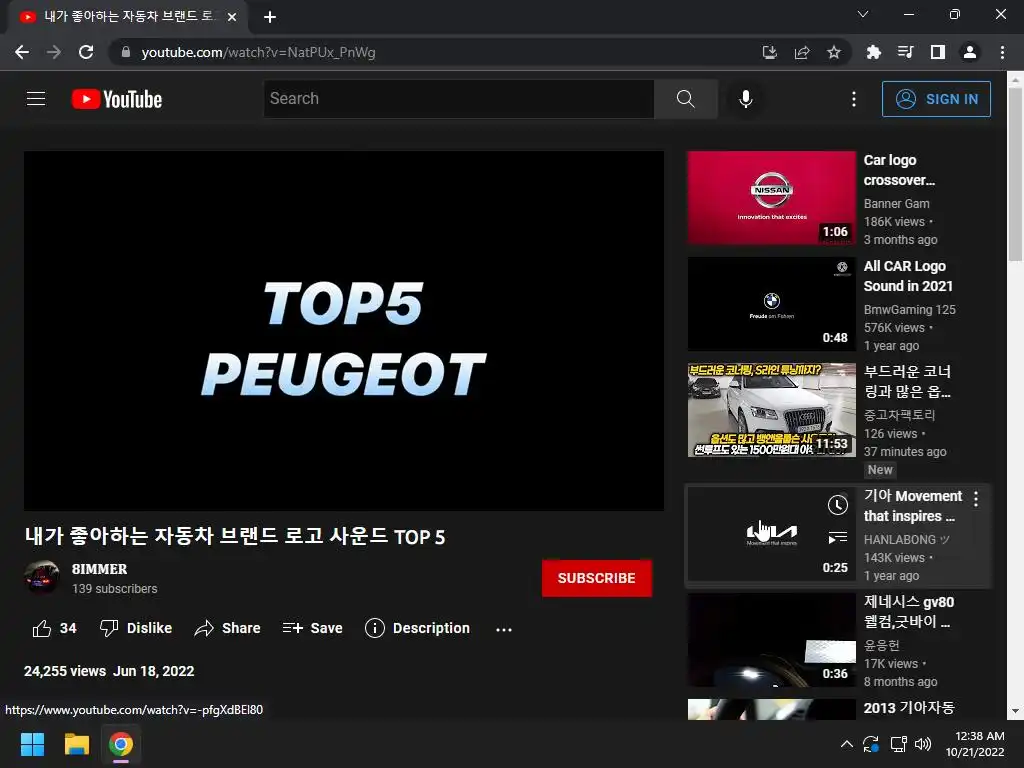
Task: View the padlock site information
Action: click(126, 52)
